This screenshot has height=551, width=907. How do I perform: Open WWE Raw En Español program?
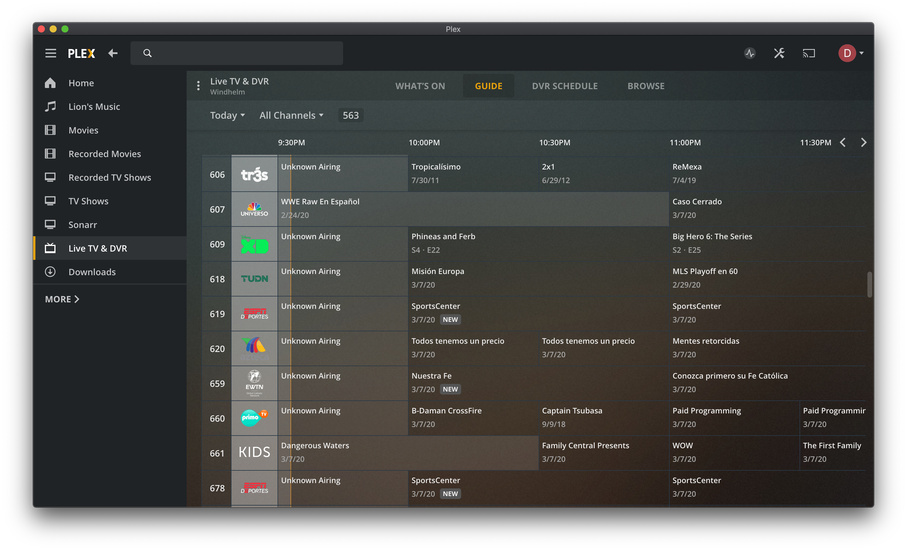(x=473, y=209)
